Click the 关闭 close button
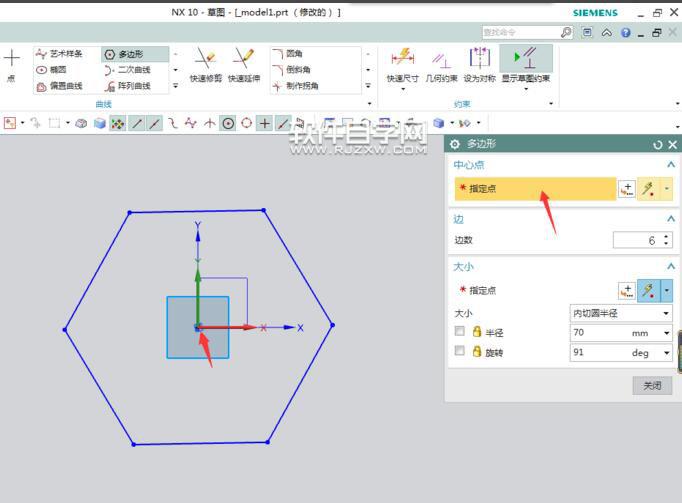 [x=652, y=385]
